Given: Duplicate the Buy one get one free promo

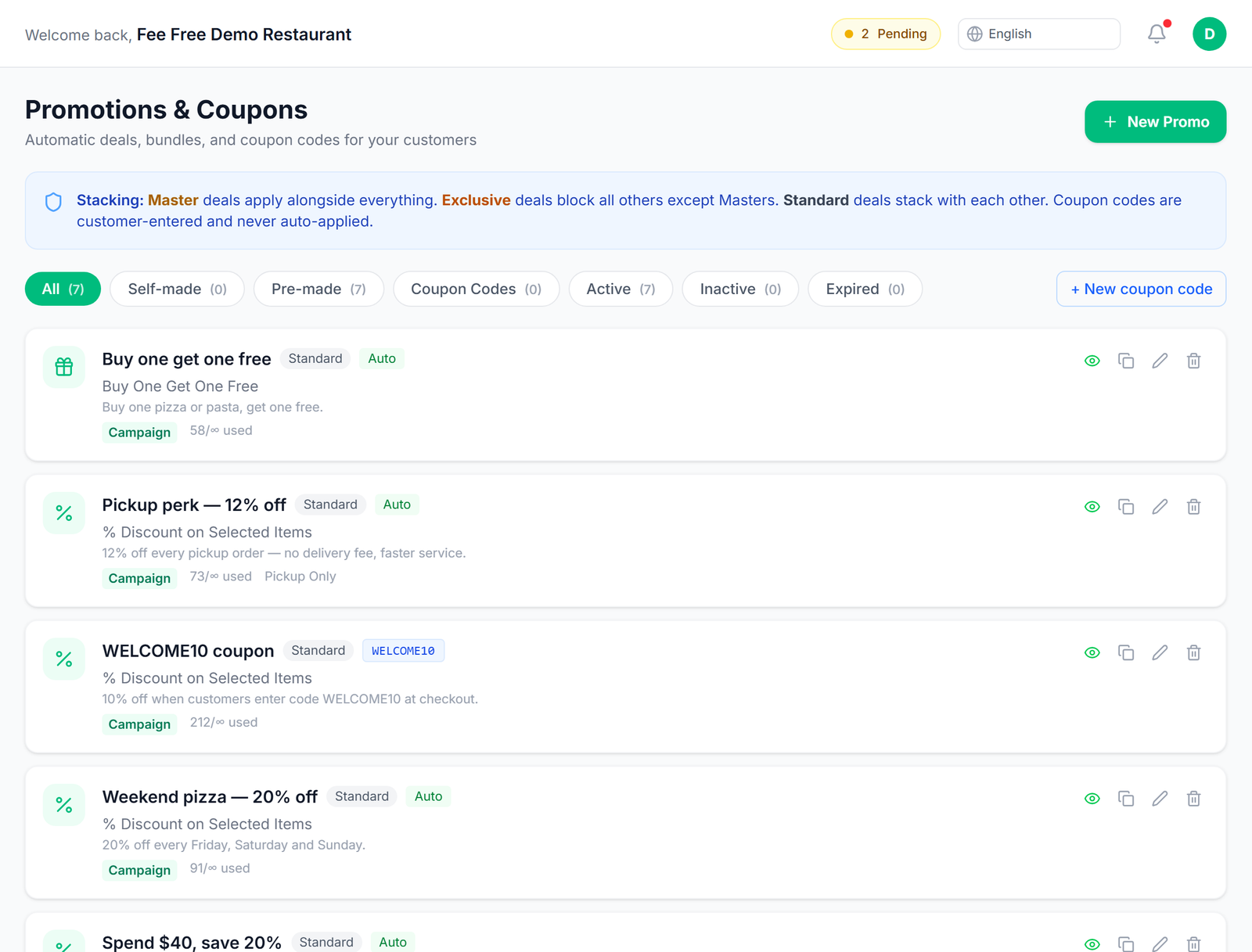Looking at the screenshot, I should pos(1126,361).
